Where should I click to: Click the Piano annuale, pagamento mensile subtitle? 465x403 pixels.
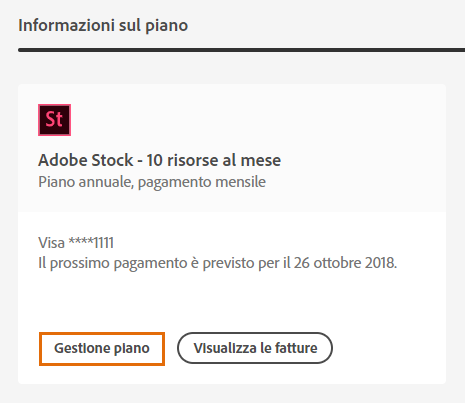click(152, 182)
